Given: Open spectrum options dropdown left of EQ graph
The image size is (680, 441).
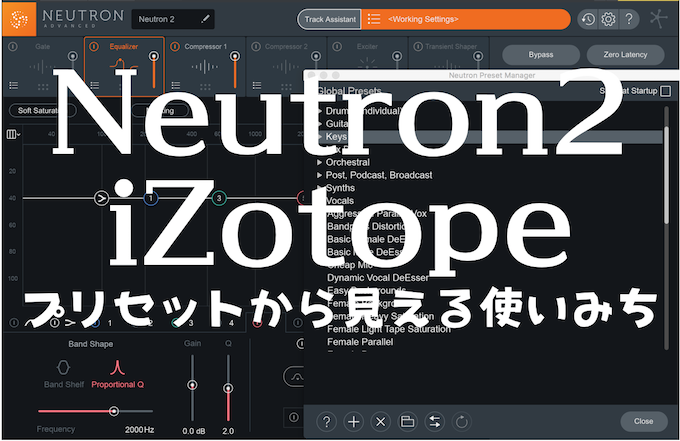Looking at the screenshot, I should point(13,134).
